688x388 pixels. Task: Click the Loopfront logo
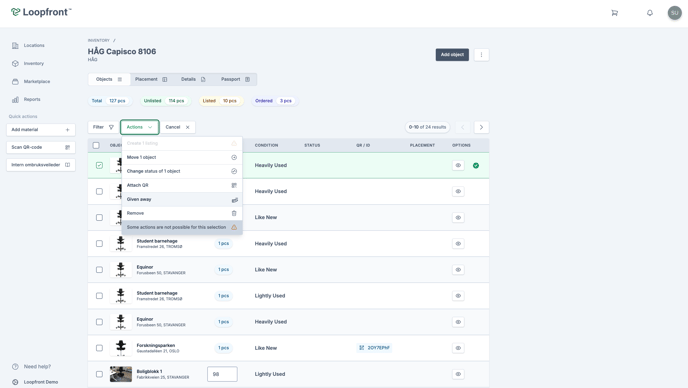coord(41,12)
